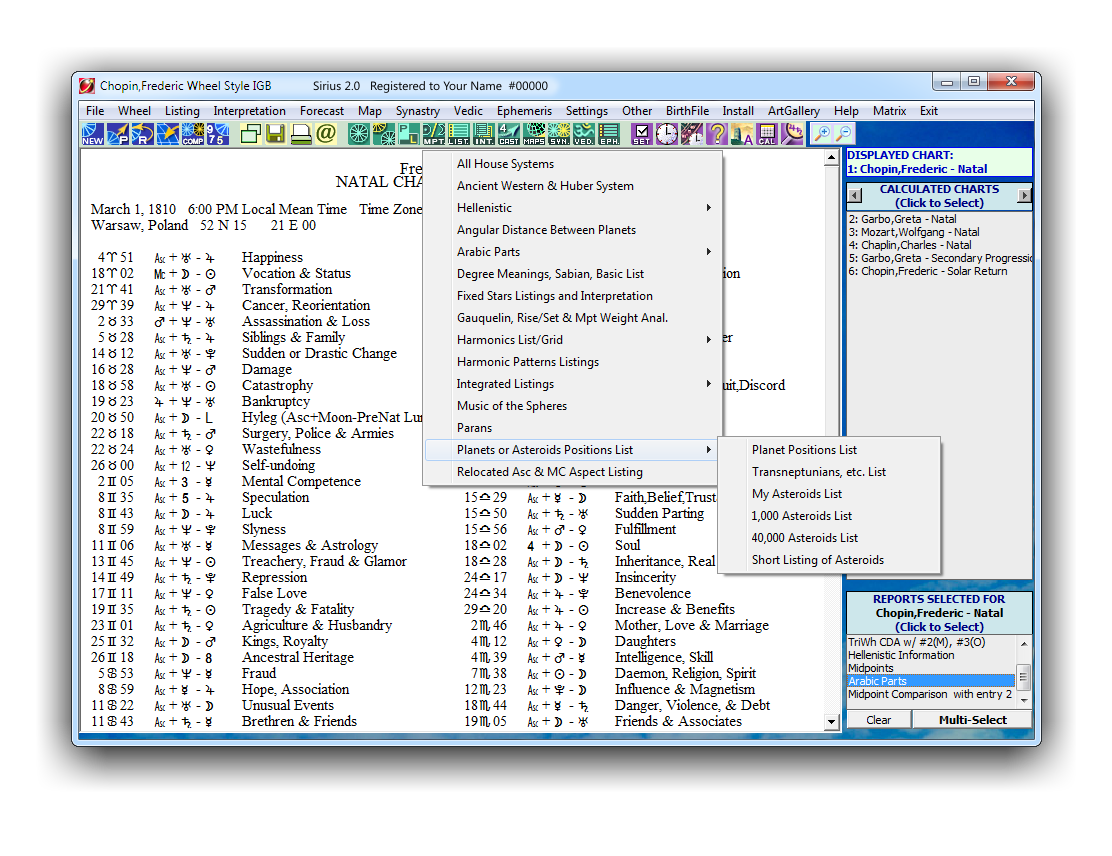Choose All House Systems menu entry

tap(573, 164)
